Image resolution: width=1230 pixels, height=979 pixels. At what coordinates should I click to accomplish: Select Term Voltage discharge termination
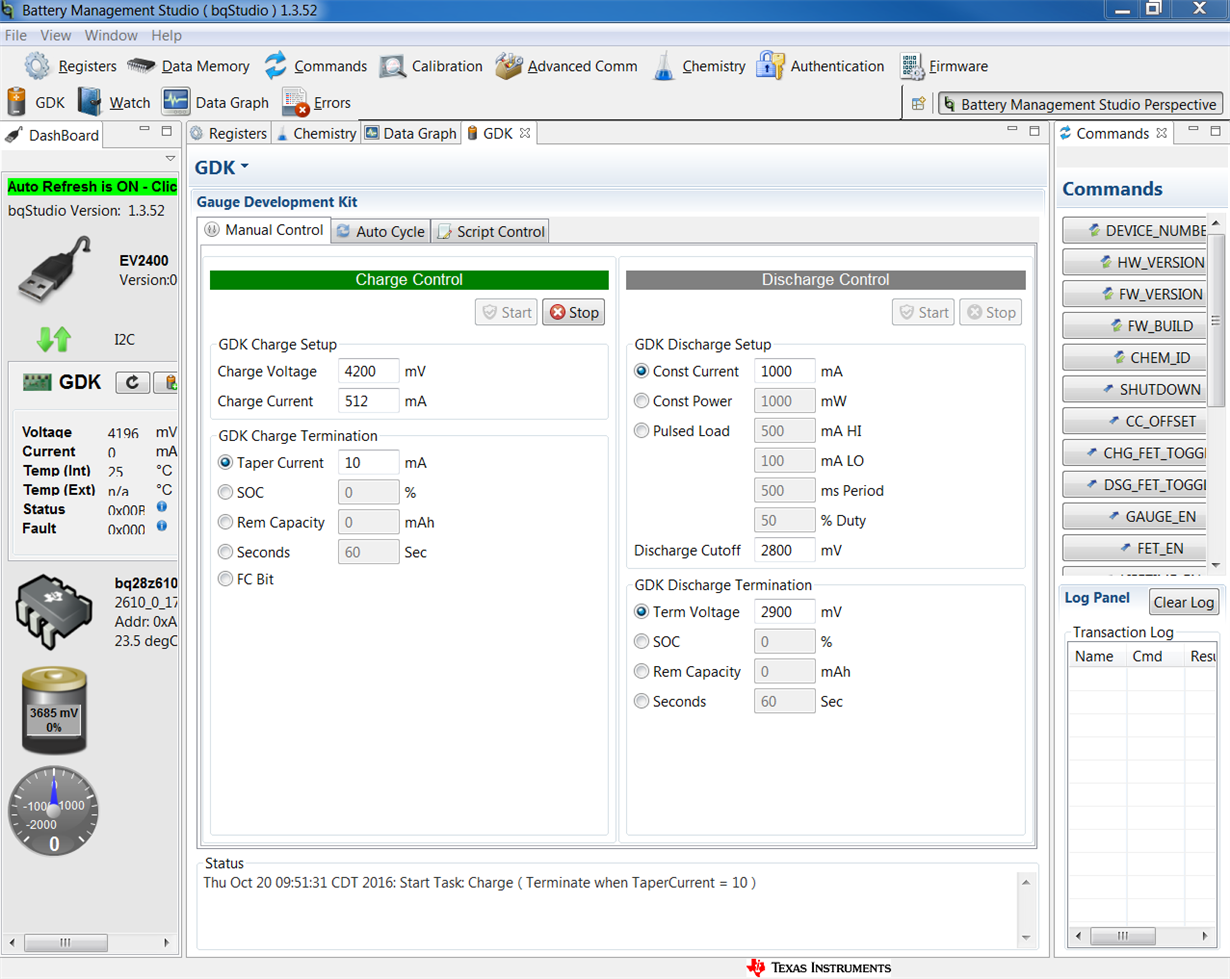(x=642, y=612)
